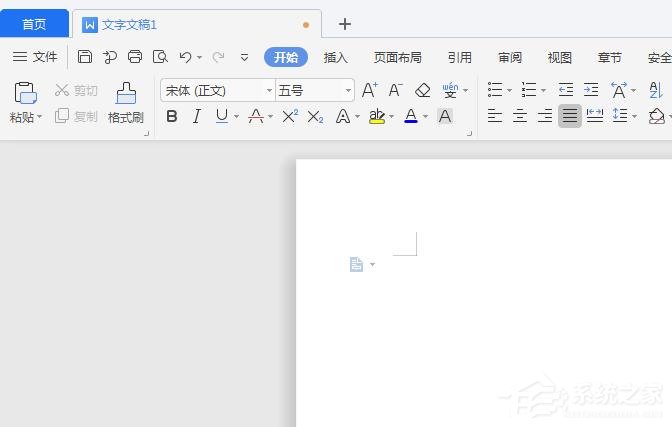Switch to the 插入 ribbon tab
The width and height of the screenshot is (672, 427).
[x=336, y=57]
